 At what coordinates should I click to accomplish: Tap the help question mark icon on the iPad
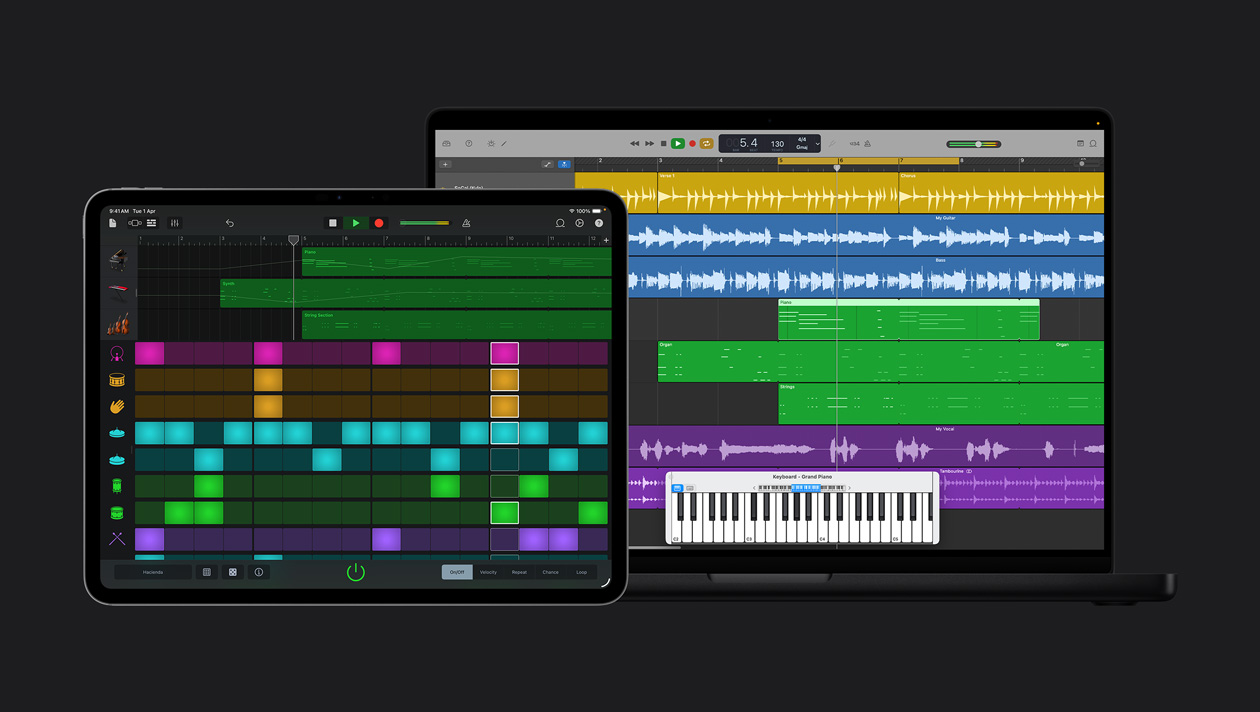tap(599, 223)
